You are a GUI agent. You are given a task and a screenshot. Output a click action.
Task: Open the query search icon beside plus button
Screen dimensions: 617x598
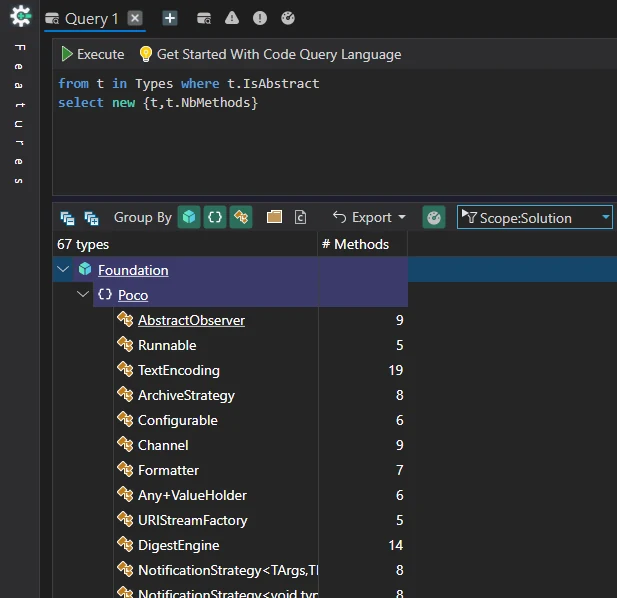coord(204,18)
